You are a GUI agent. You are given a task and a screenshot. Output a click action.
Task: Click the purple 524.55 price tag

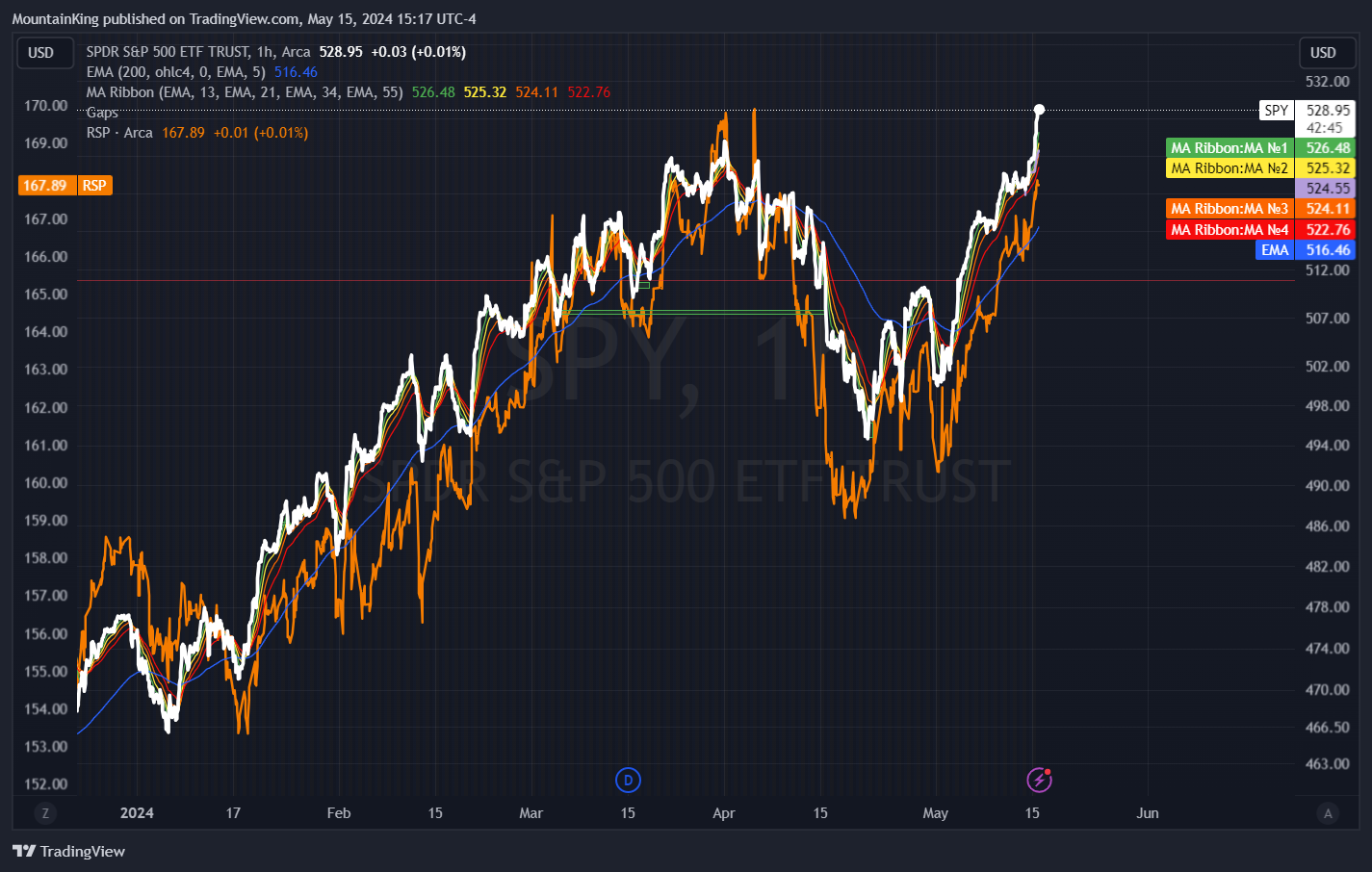[x=1326, y=189]
